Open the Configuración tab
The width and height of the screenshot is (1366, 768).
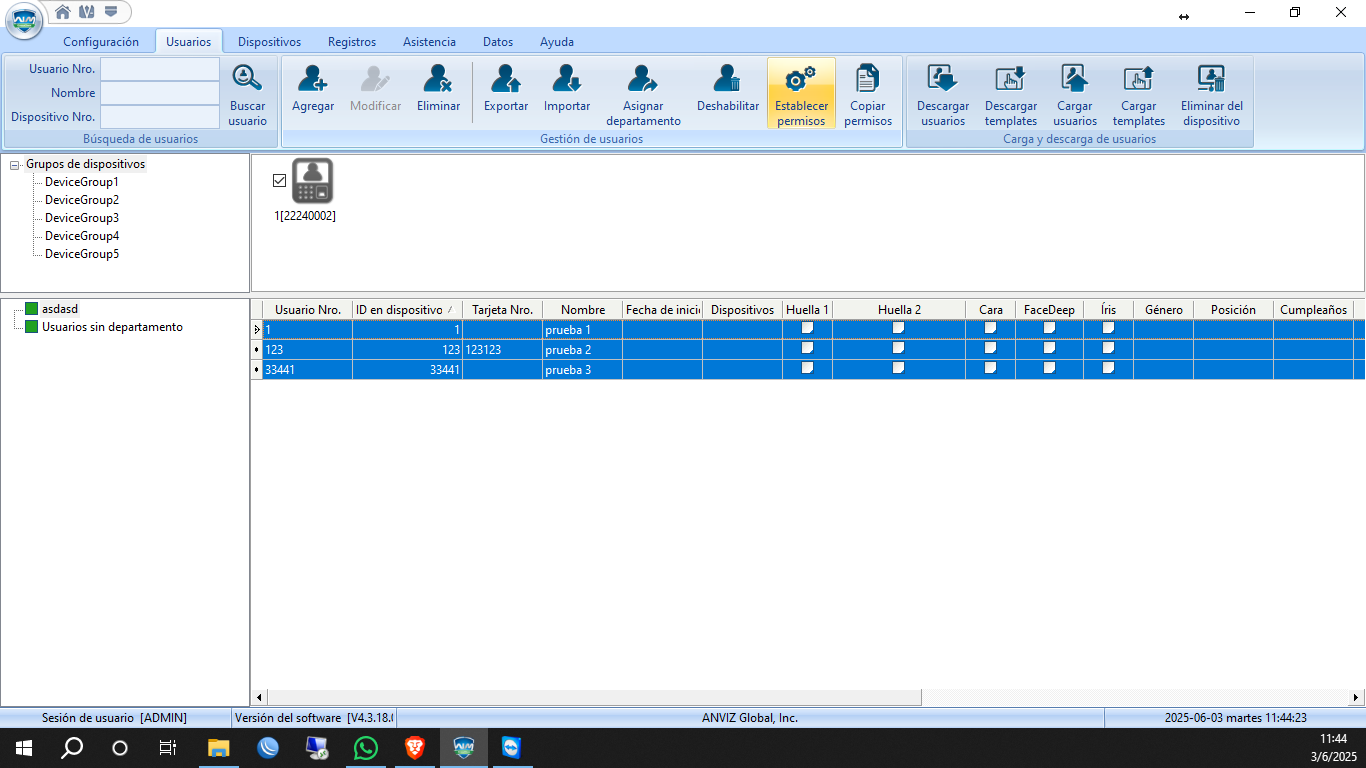101,42
